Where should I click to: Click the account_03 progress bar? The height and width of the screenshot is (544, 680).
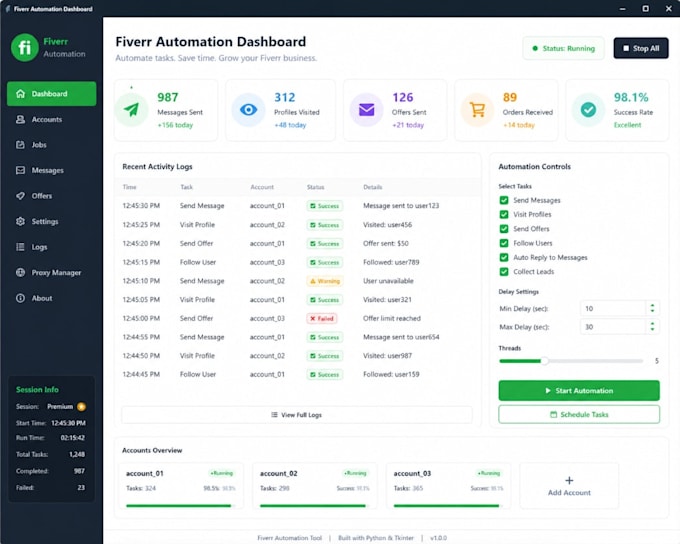click(x=448, y=505)
